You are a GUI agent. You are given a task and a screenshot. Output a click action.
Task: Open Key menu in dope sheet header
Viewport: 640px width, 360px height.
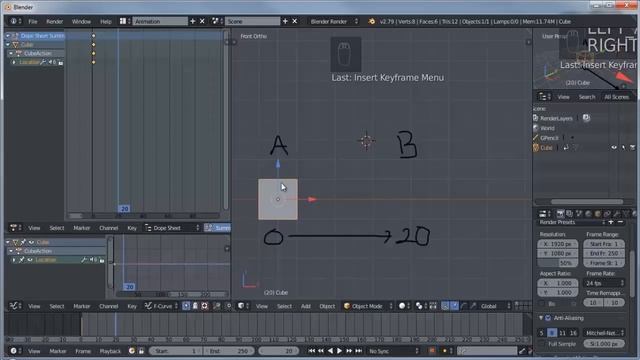(x=132, y=228)
